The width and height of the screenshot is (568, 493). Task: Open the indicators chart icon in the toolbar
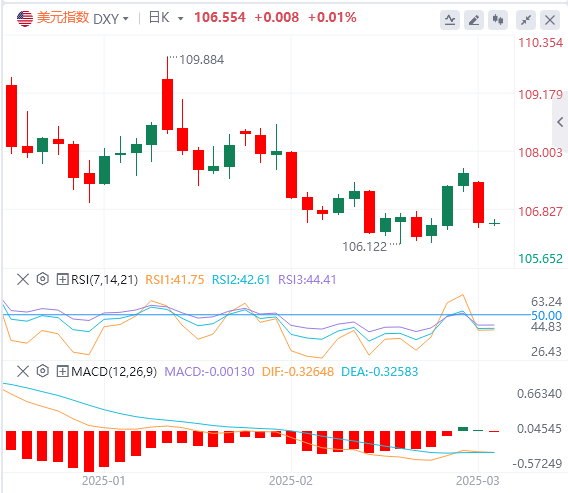pyautogui.click(x=450, y=20)
